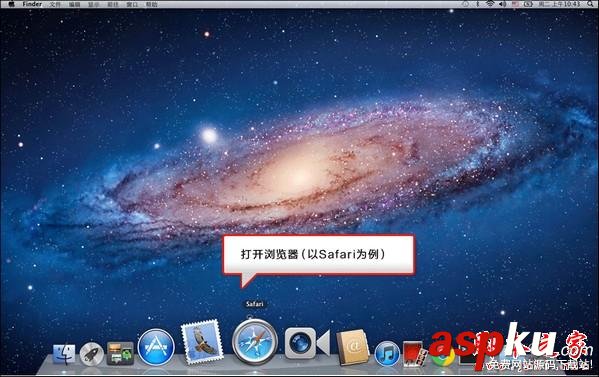599x377 pixels.
Task: Open the 前往 menu
Action: [x=113, y=5]
